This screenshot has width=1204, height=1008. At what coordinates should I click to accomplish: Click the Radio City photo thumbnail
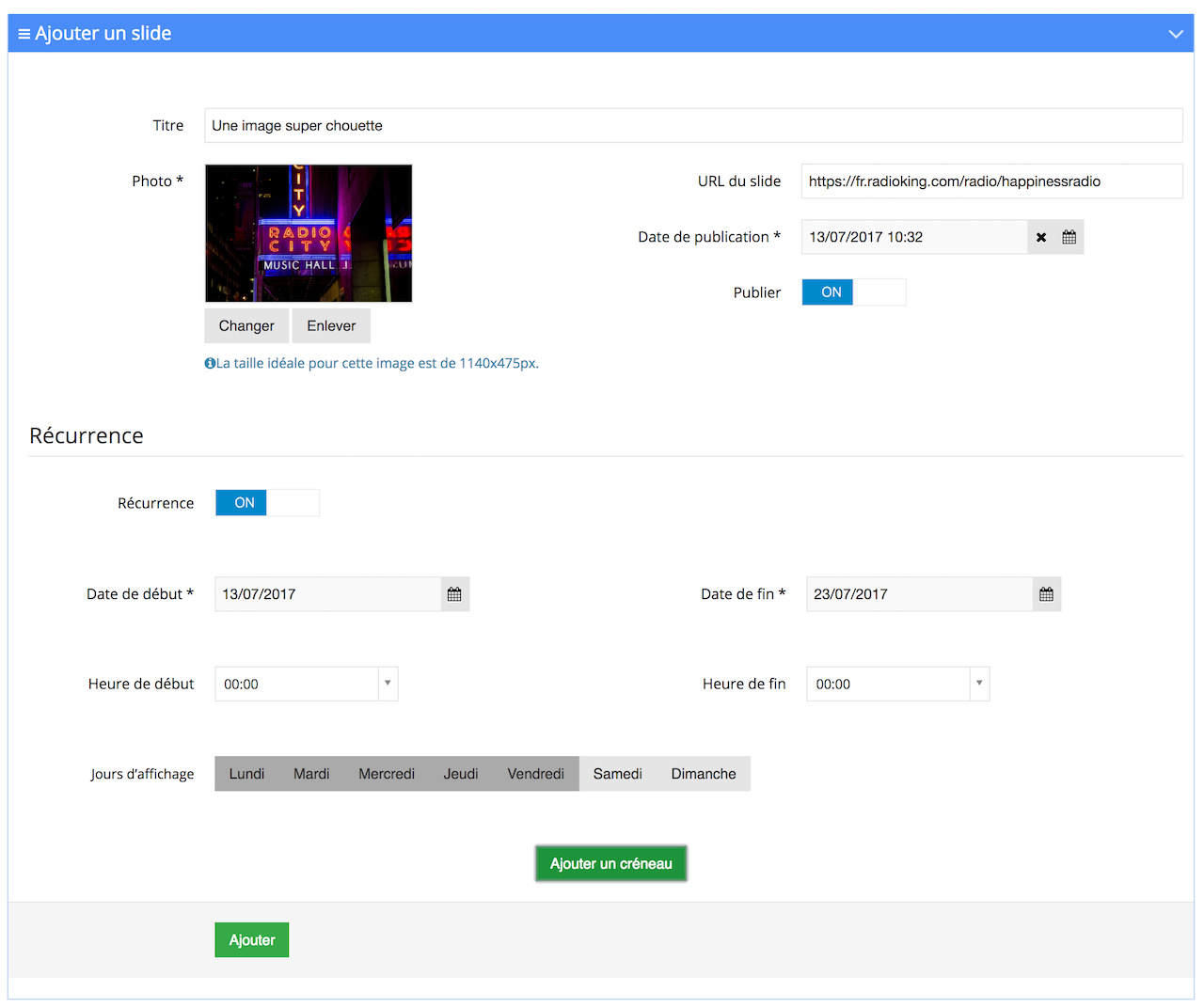tap(309, 233)
